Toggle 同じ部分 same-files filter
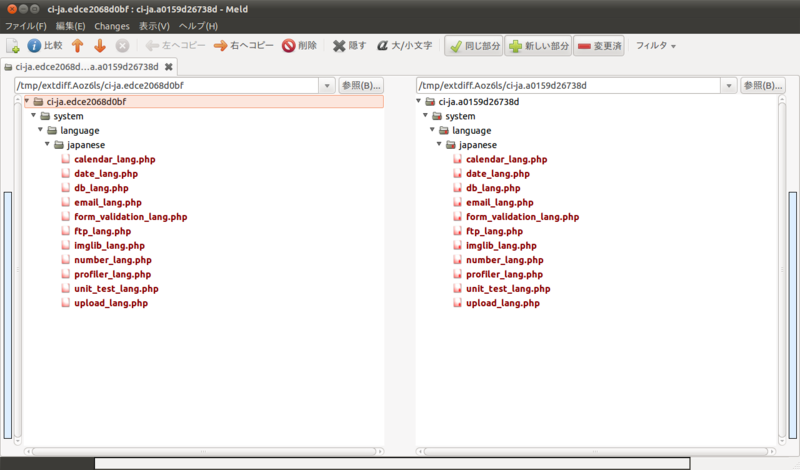The width and height of the screenshot is (800, 470). point(474,46)
